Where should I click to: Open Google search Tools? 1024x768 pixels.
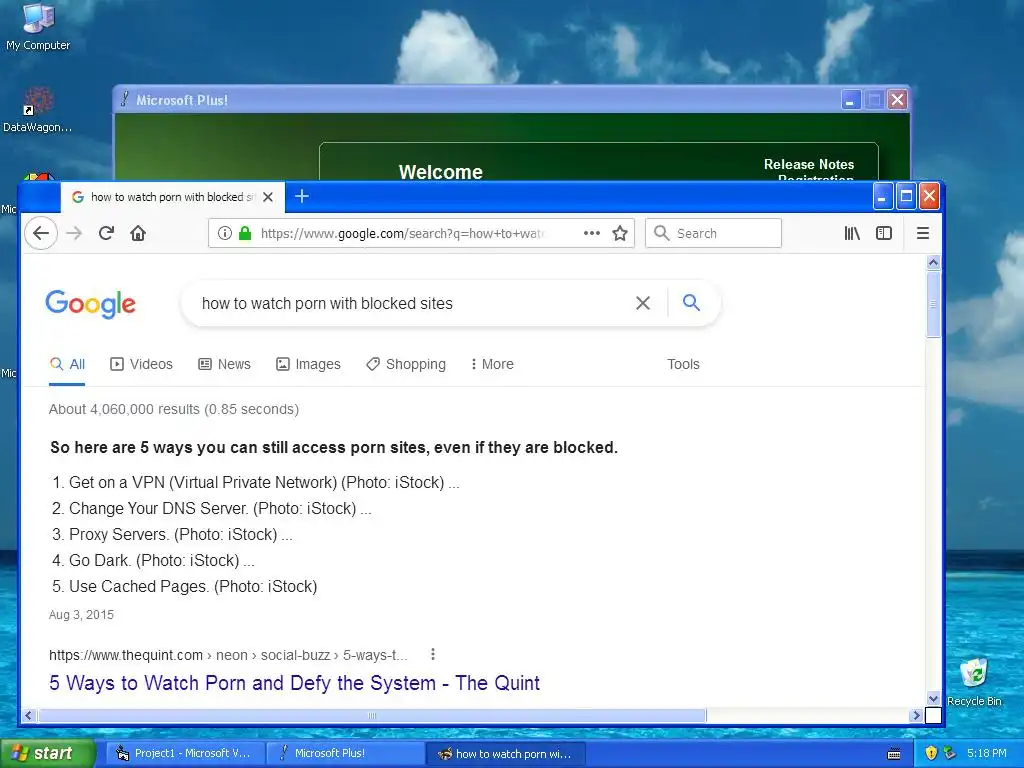pos(683,364)
